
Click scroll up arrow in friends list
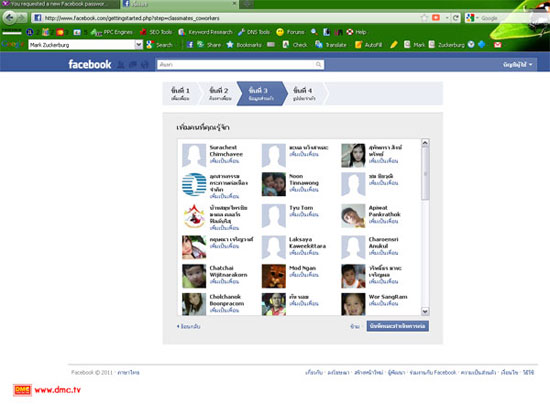point(425,143)
